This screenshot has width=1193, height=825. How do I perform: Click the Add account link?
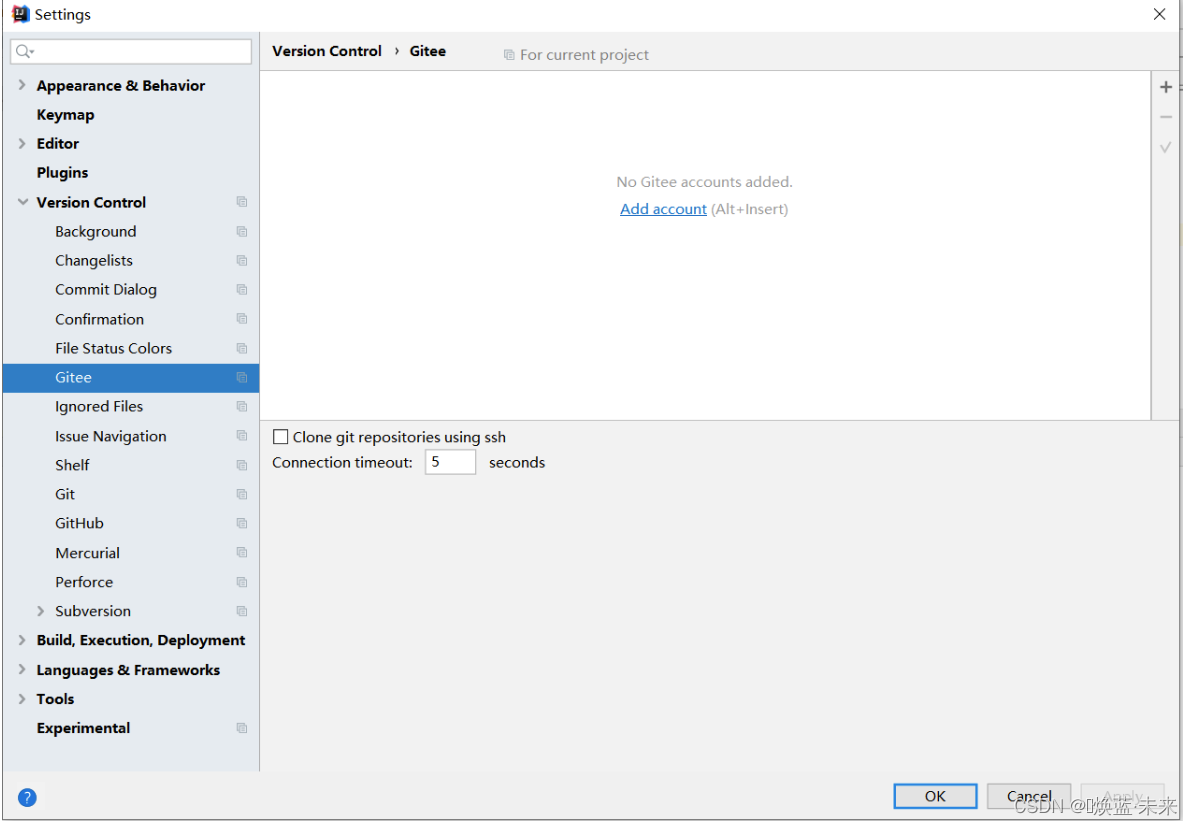pyautogui.click(x=663, y=209)
